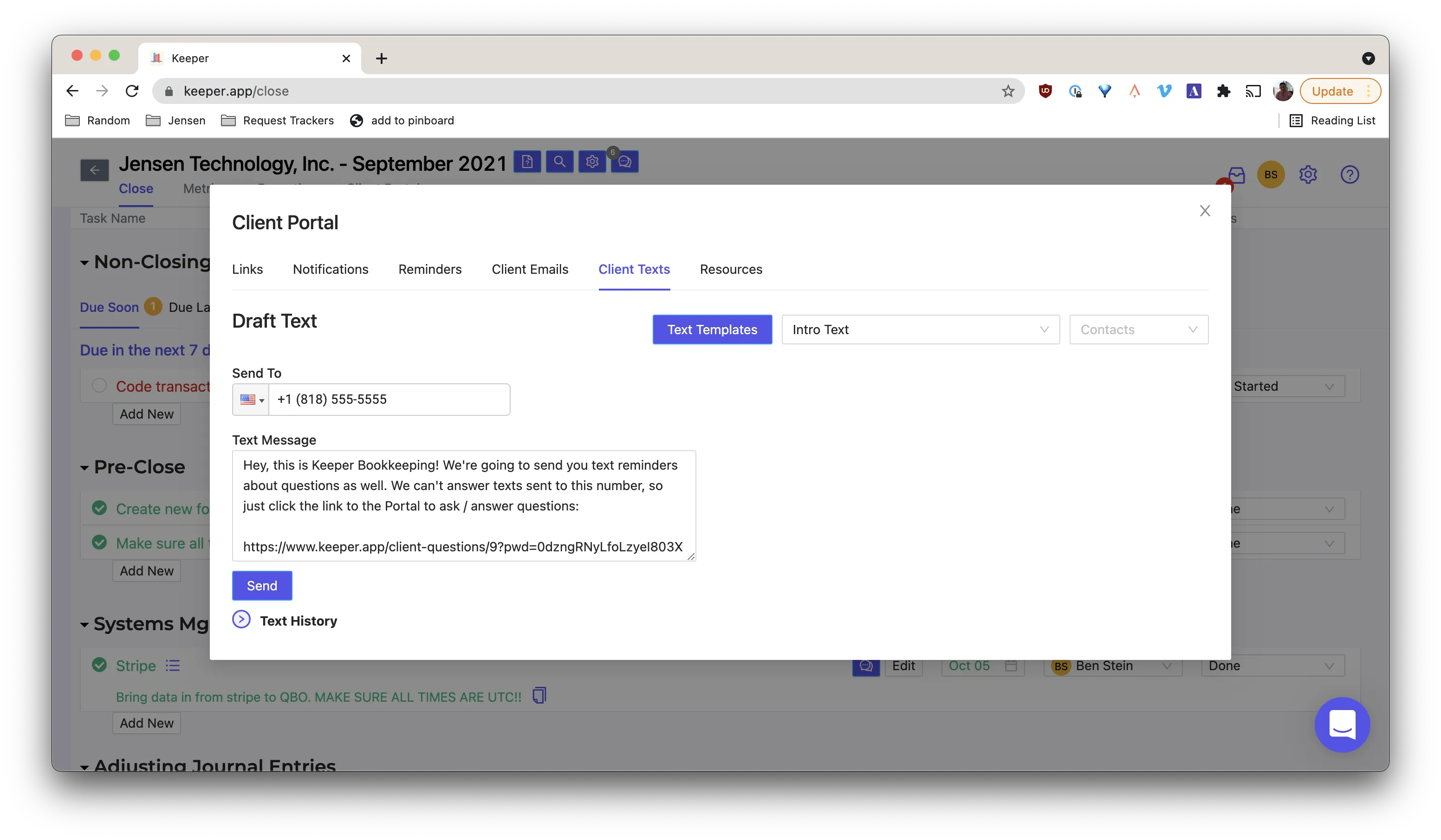
Task: Open the Ben Stein assignee dropdown
Action: 1113,666
